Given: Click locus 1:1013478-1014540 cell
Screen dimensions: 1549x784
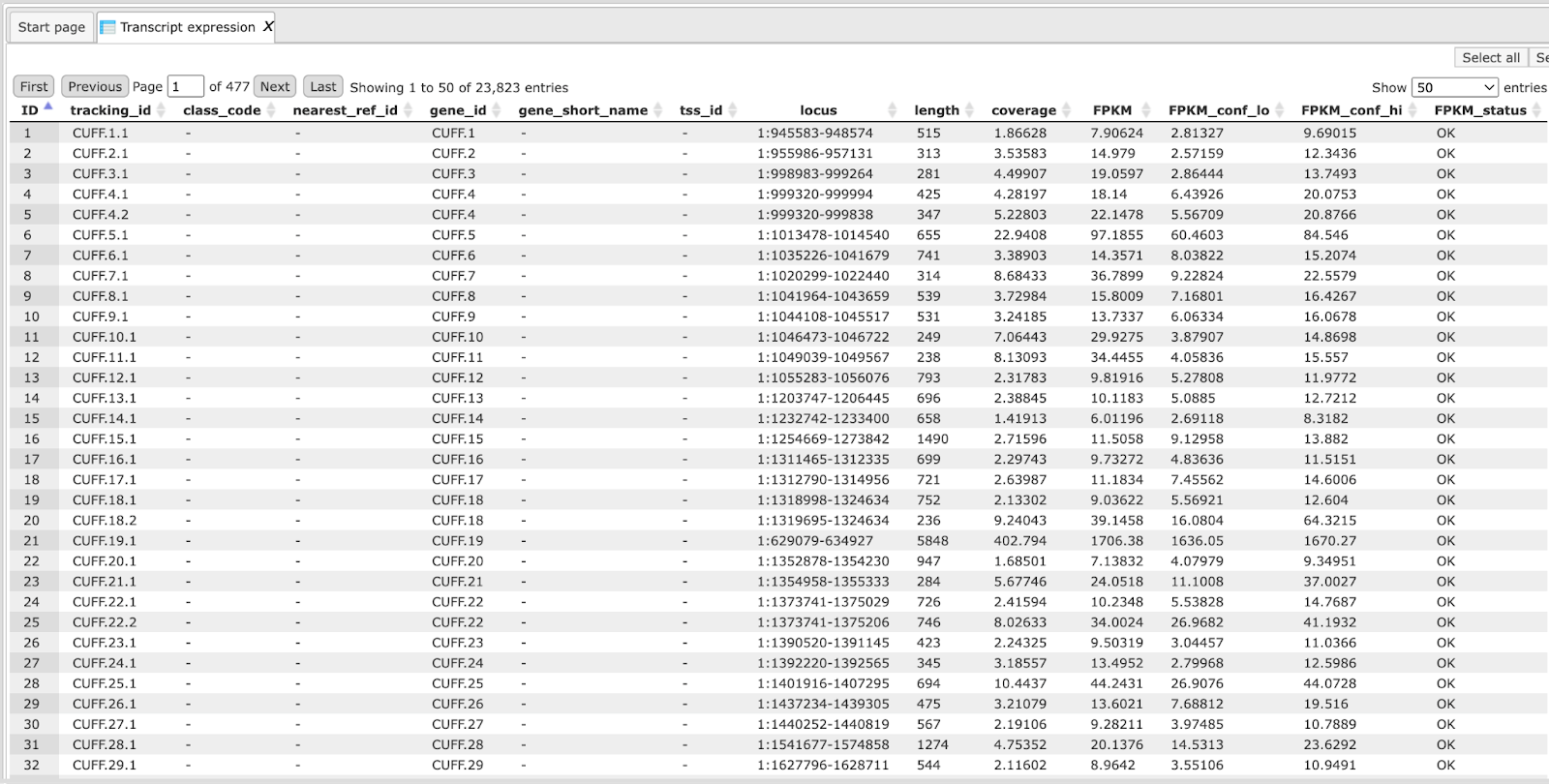Looking at the screenshot, I should 823,235.
